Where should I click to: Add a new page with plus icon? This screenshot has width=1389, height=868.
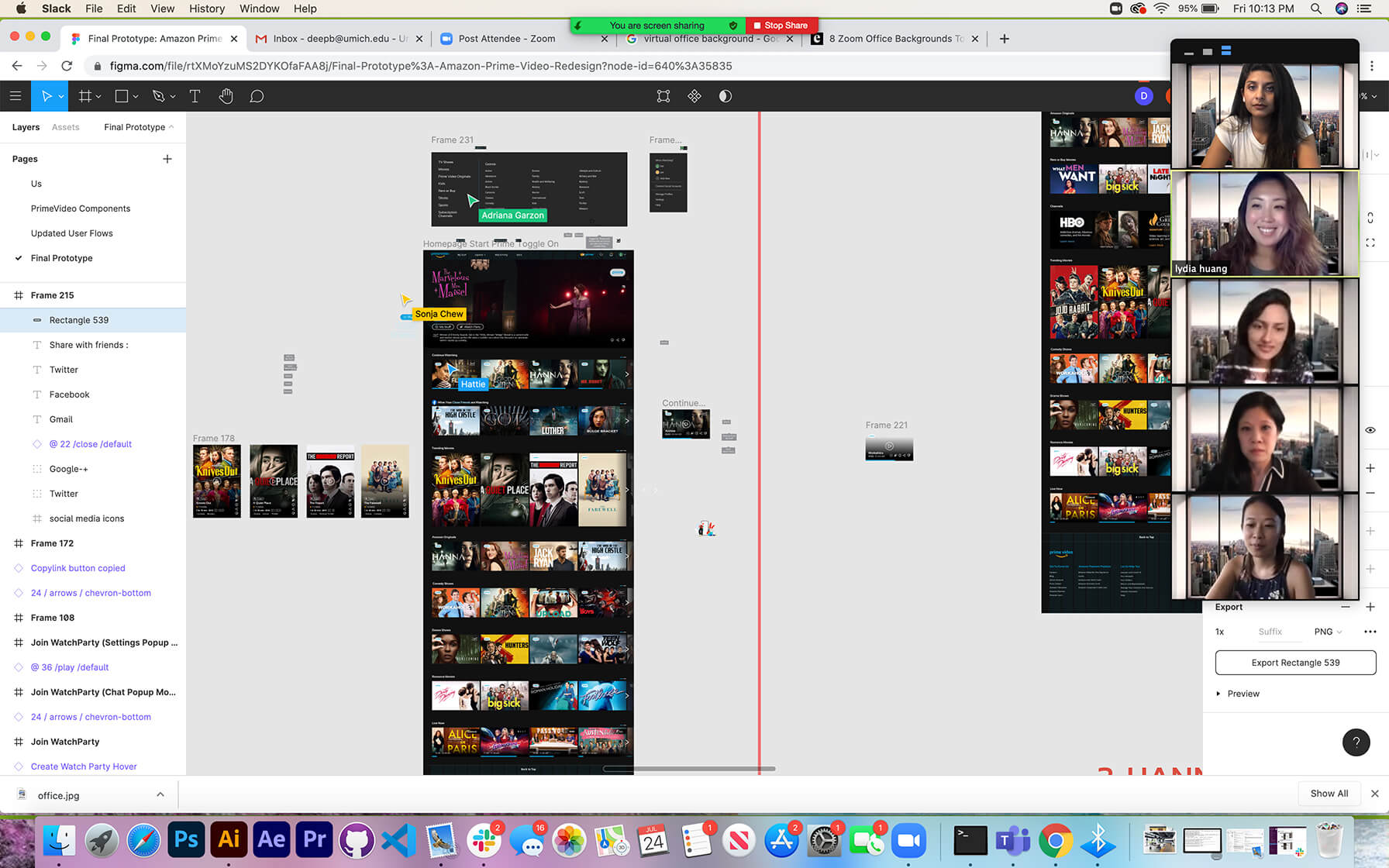point(167,159)
